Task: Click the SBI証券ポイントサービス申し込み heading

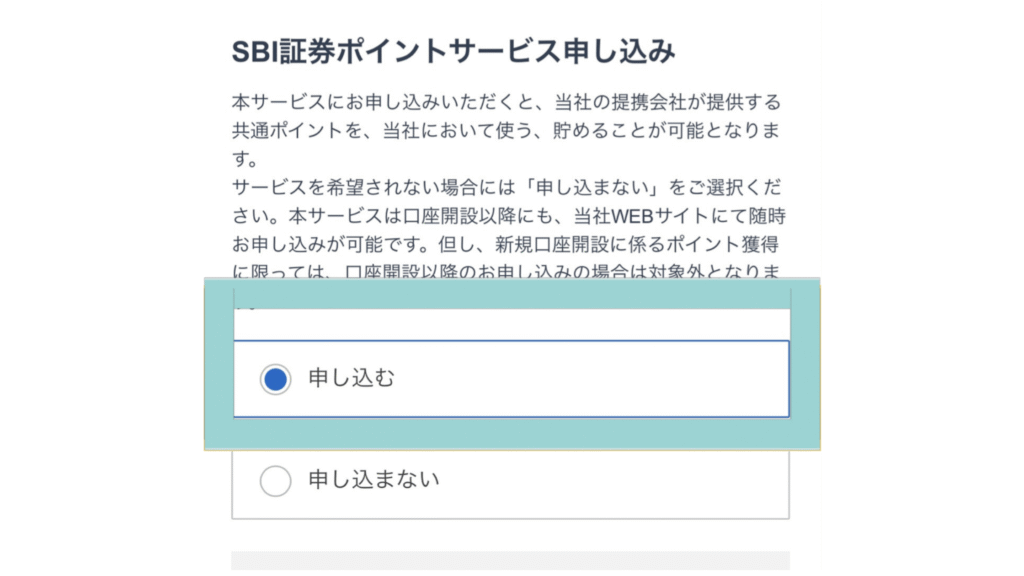Action: click(x=453, y=52)
